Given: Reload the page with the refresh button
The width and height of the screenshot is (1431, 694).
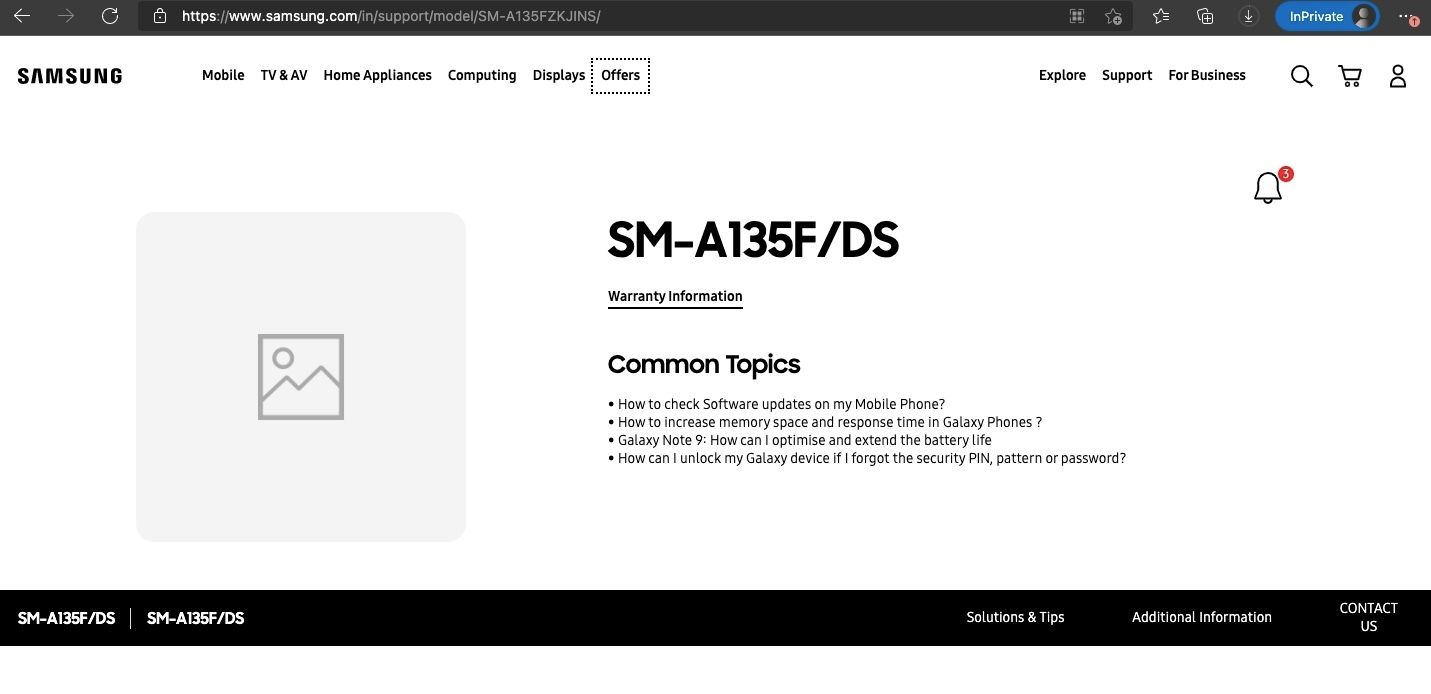Looking at the screenshot, I should tap(110, 16).
